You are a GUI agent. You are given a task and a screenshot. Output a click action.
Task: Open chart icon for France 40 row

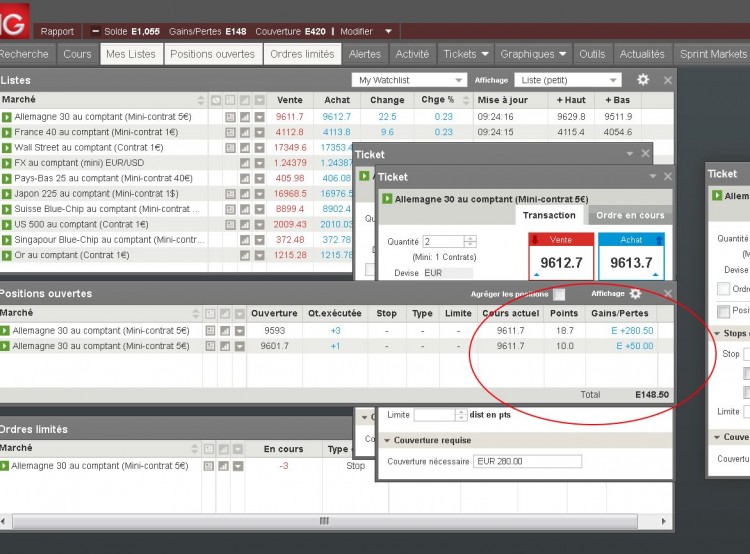[x=245, y=132]
